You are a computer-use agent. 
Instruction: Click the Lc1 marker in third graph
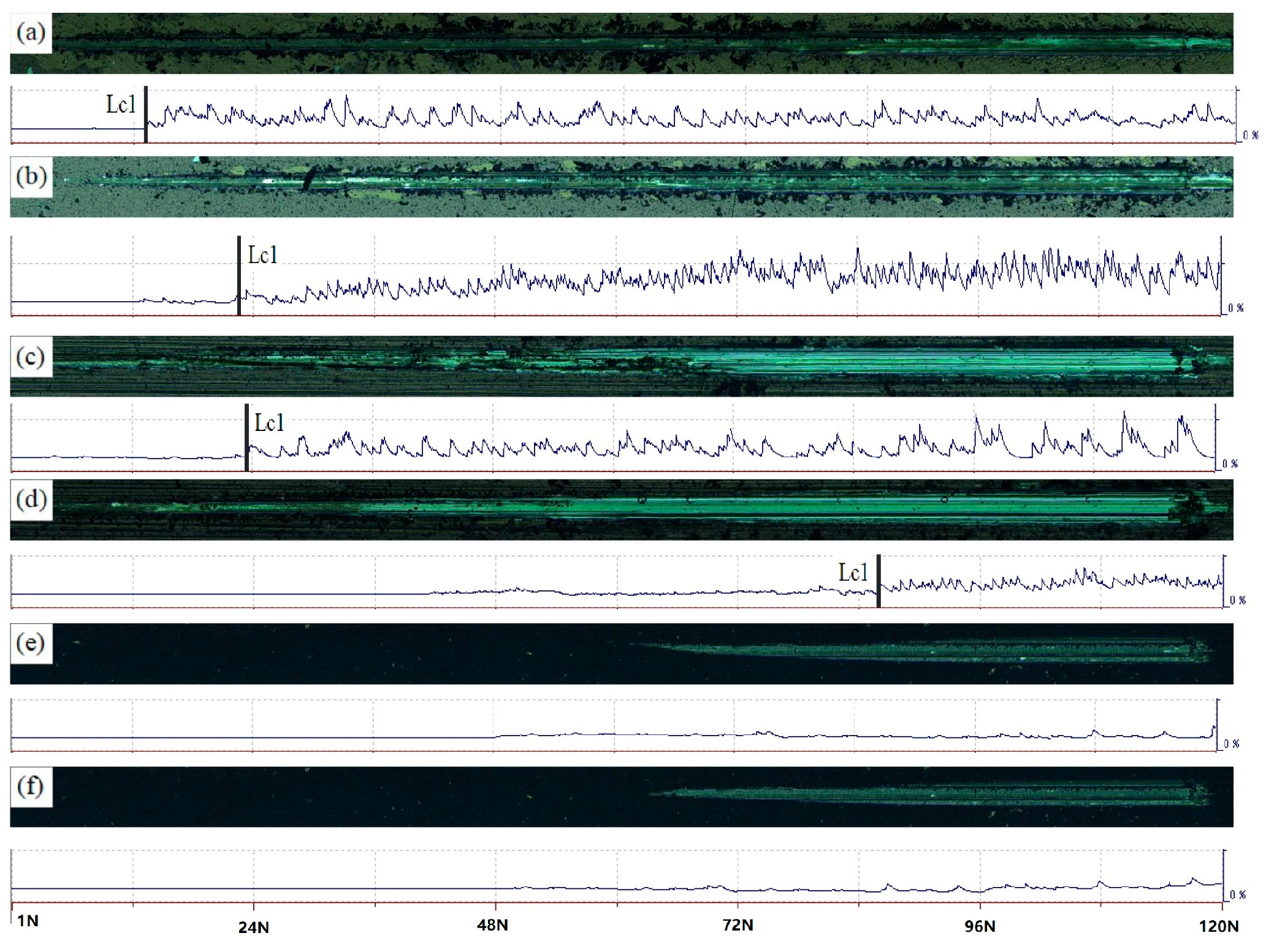pos(269,423)
